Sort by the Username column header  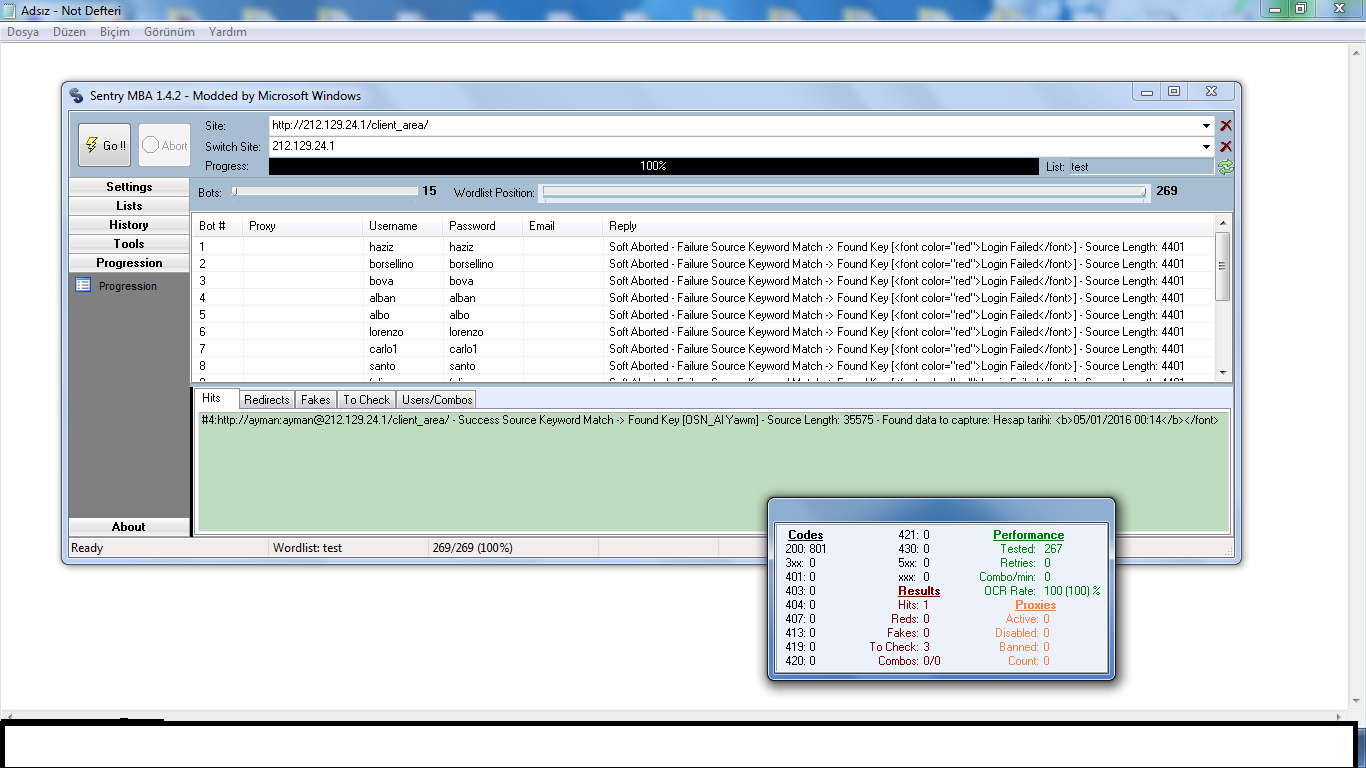click(x=393, y=226)
